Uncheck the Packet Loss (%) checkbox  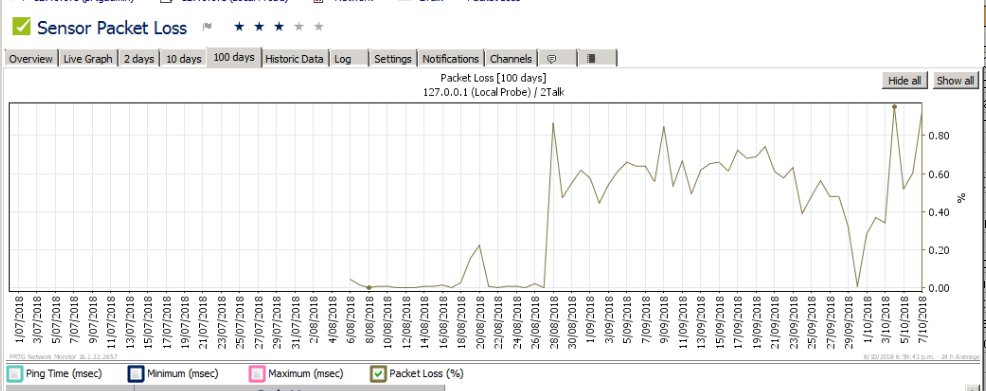pos(378,374)
